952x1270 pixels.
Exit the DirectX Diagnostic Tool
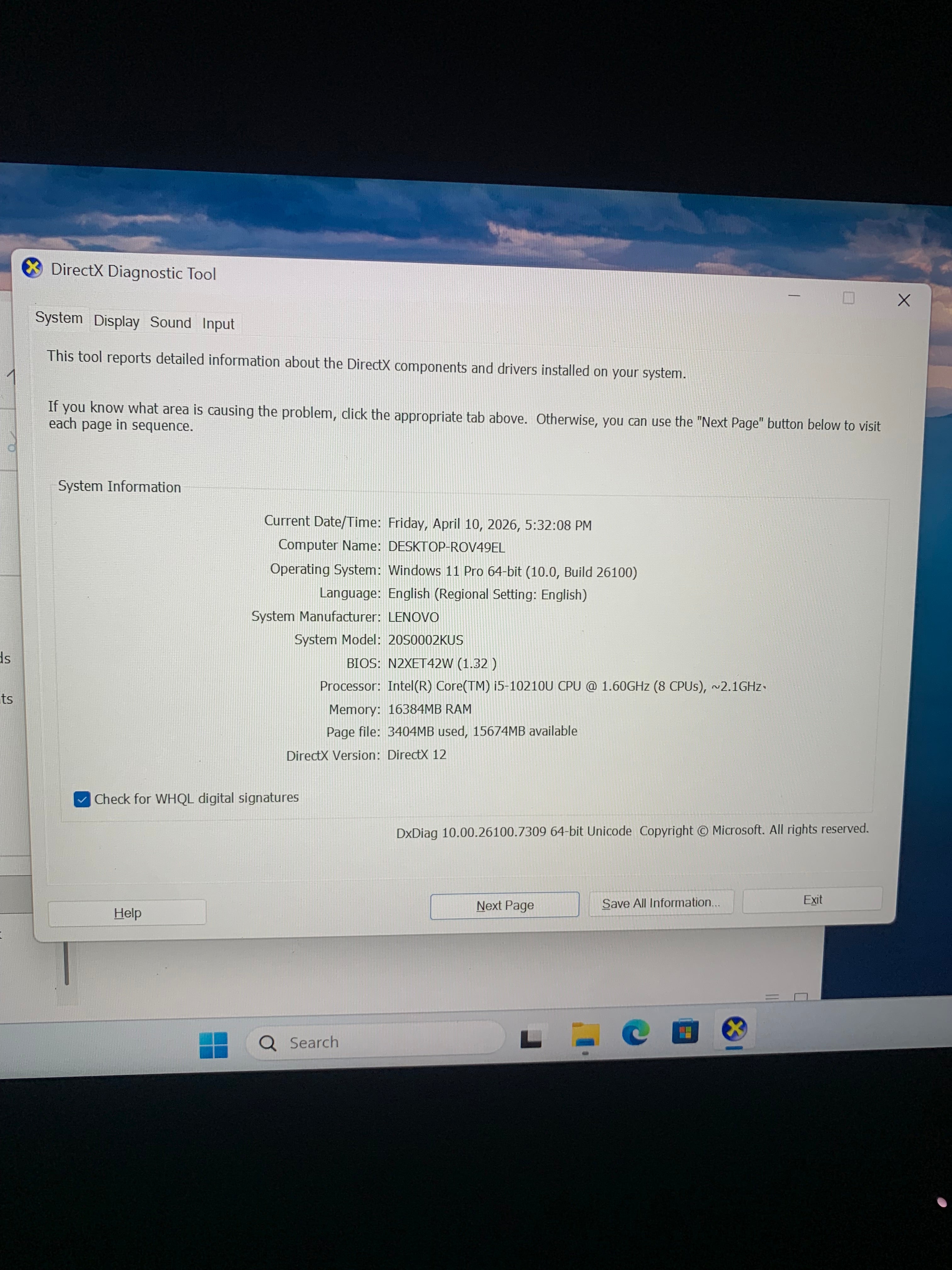point(813,900)
